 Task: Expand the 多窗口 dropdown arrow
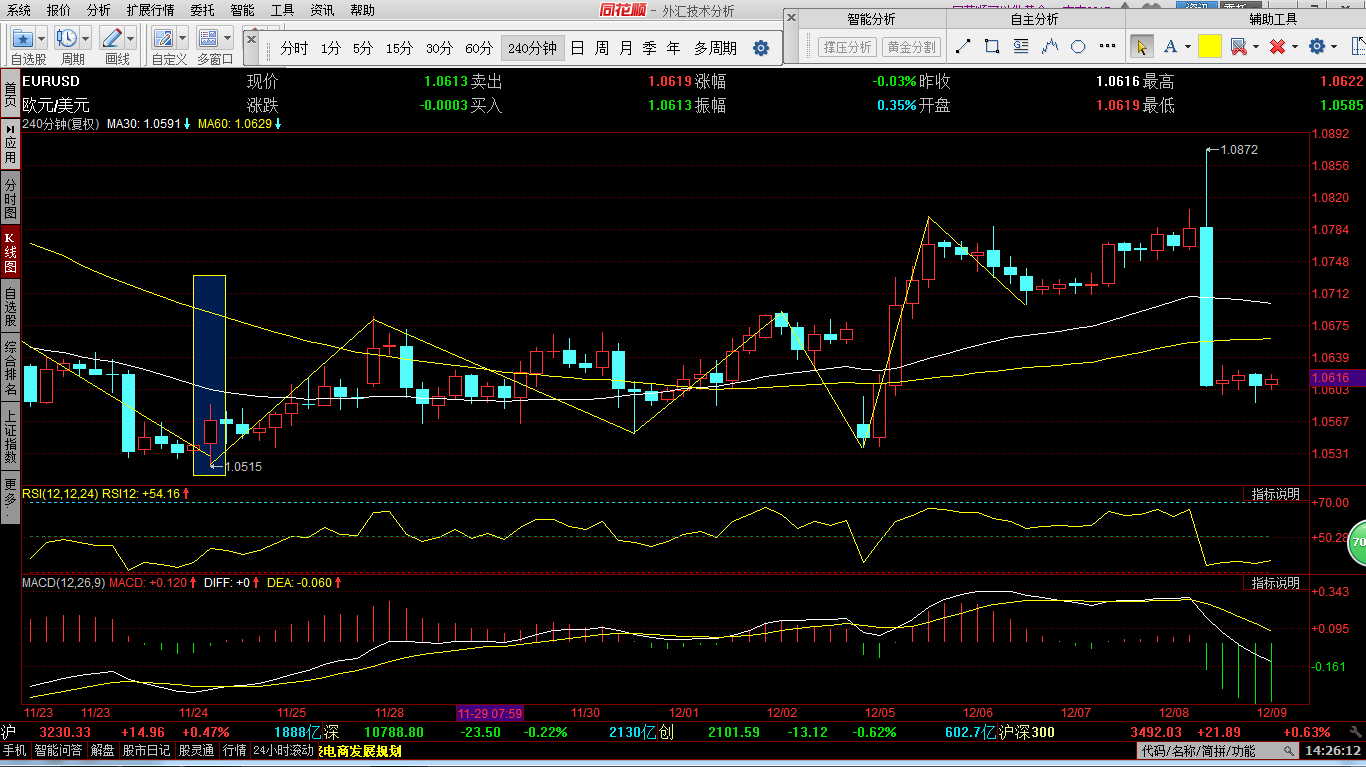point(227,38)
